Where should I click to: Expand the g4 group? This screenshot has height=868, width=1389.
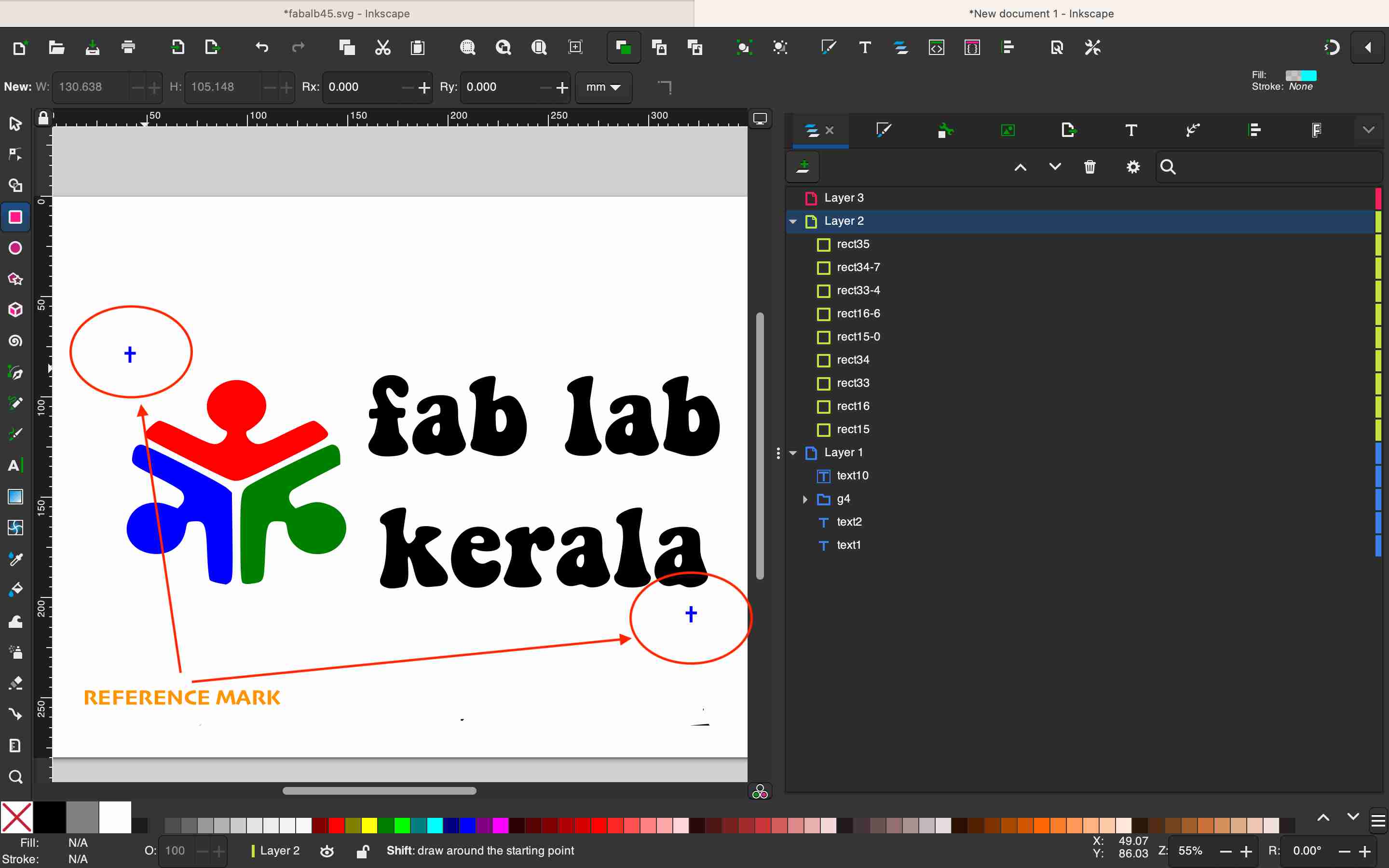(804, 500)
